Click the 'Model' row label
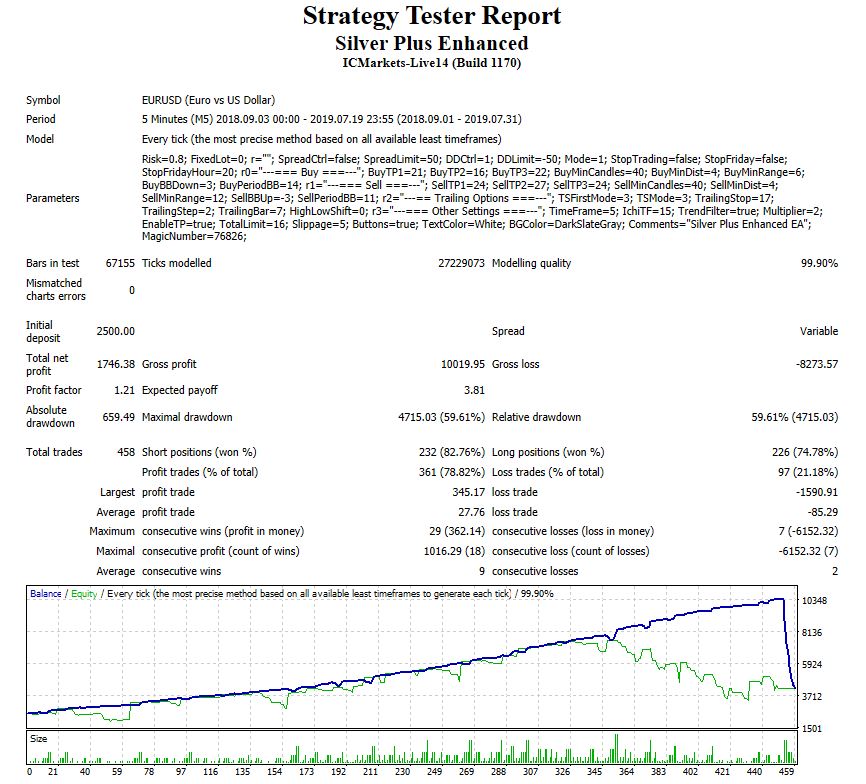 [40, 139]
